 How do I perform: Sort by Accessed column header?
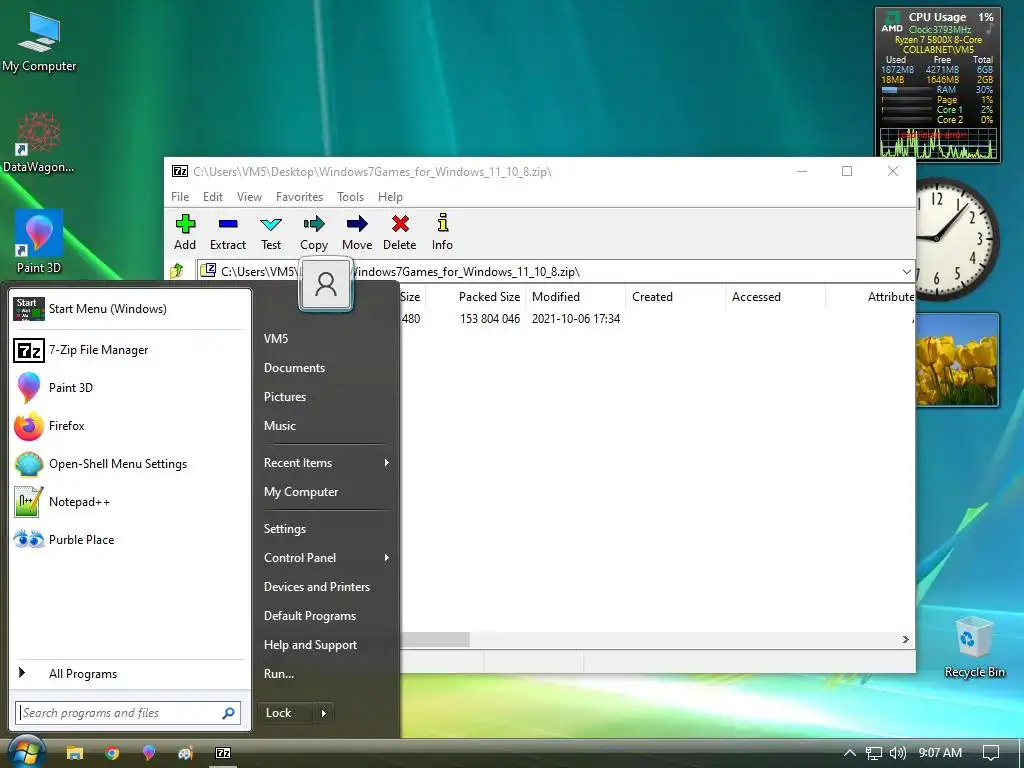point(775,296)
